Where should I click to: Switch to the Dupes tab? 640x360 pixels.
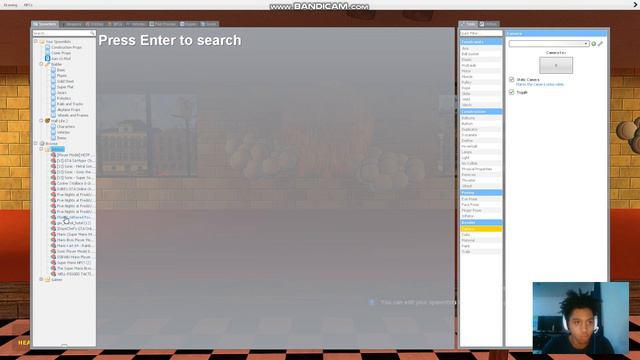189,24
